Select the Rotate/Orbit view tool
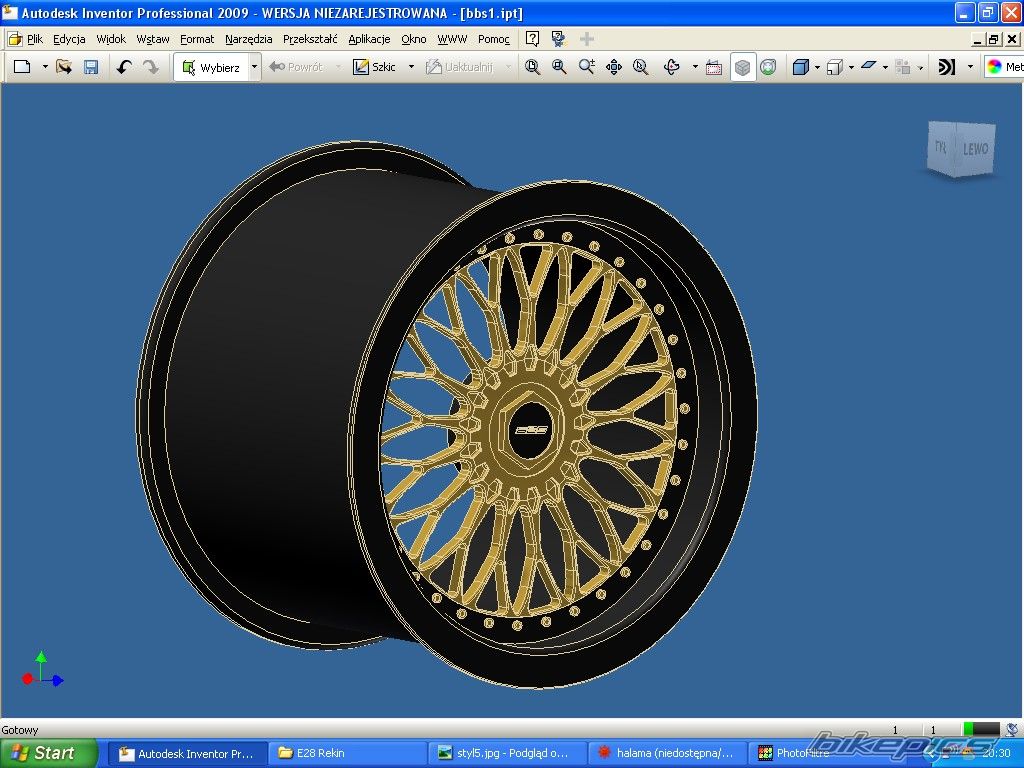 point(671,67)
